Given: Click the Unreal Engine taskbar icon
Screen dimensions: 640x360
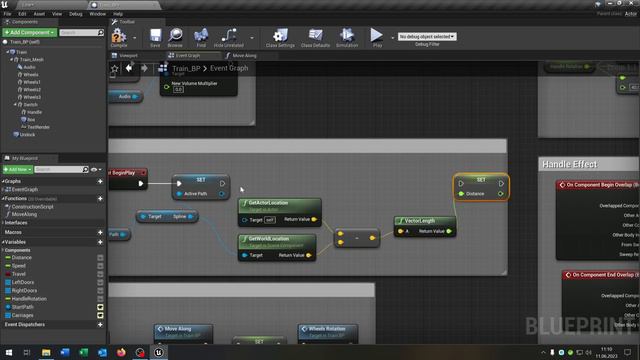Looking at the screenshot, I should (x=159, y=352).
